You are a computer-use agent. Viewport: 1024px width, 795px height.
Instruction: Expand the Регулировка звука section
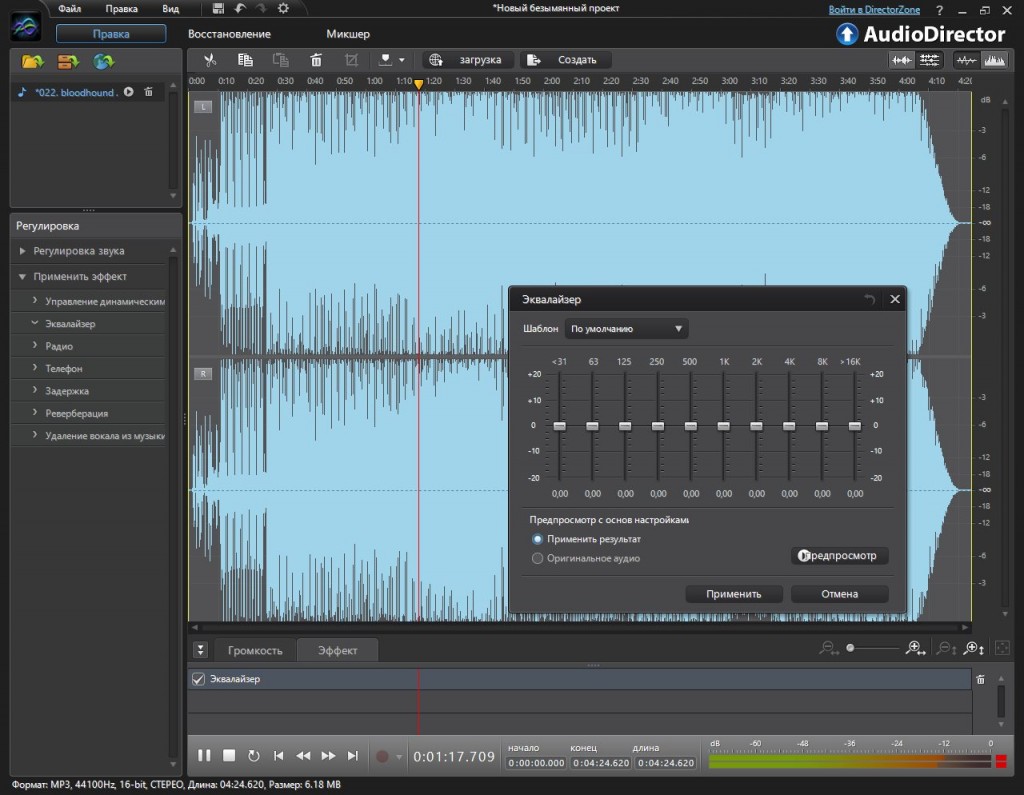[x=78, y=251]
